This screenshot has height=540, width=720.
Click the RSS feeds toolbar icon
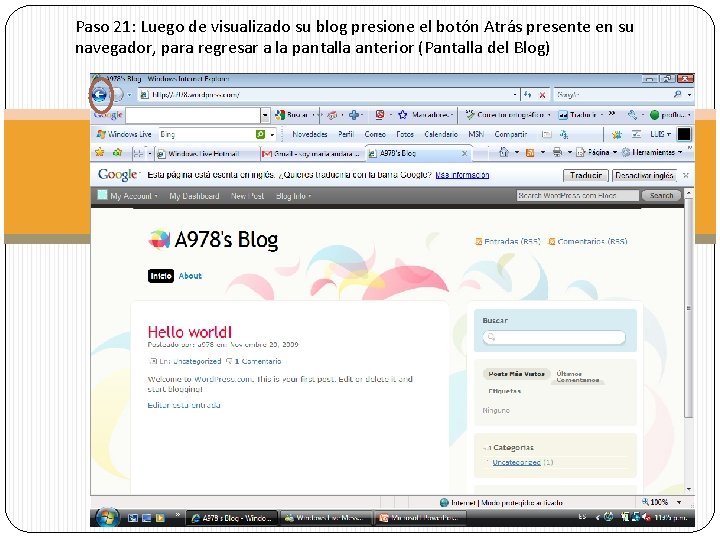pyautogui.click(x=530, y=152)
